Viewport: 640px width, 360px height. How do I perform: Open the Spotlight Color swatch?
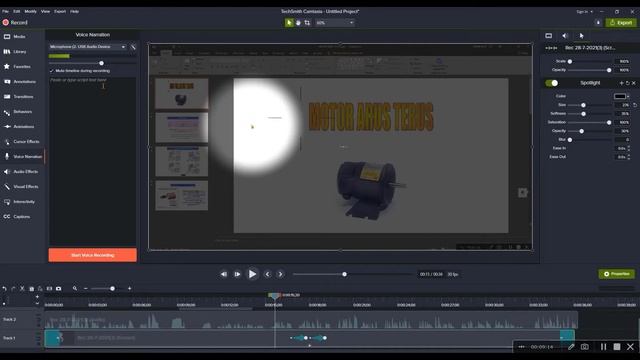pyautogui.click(x=620, y=96)
